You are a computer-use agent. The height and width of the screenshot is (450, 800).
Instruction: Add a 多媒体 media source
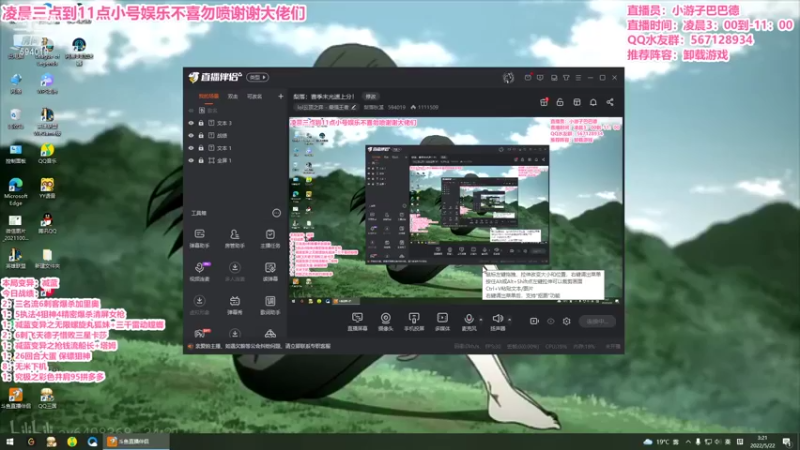point(442,322)
